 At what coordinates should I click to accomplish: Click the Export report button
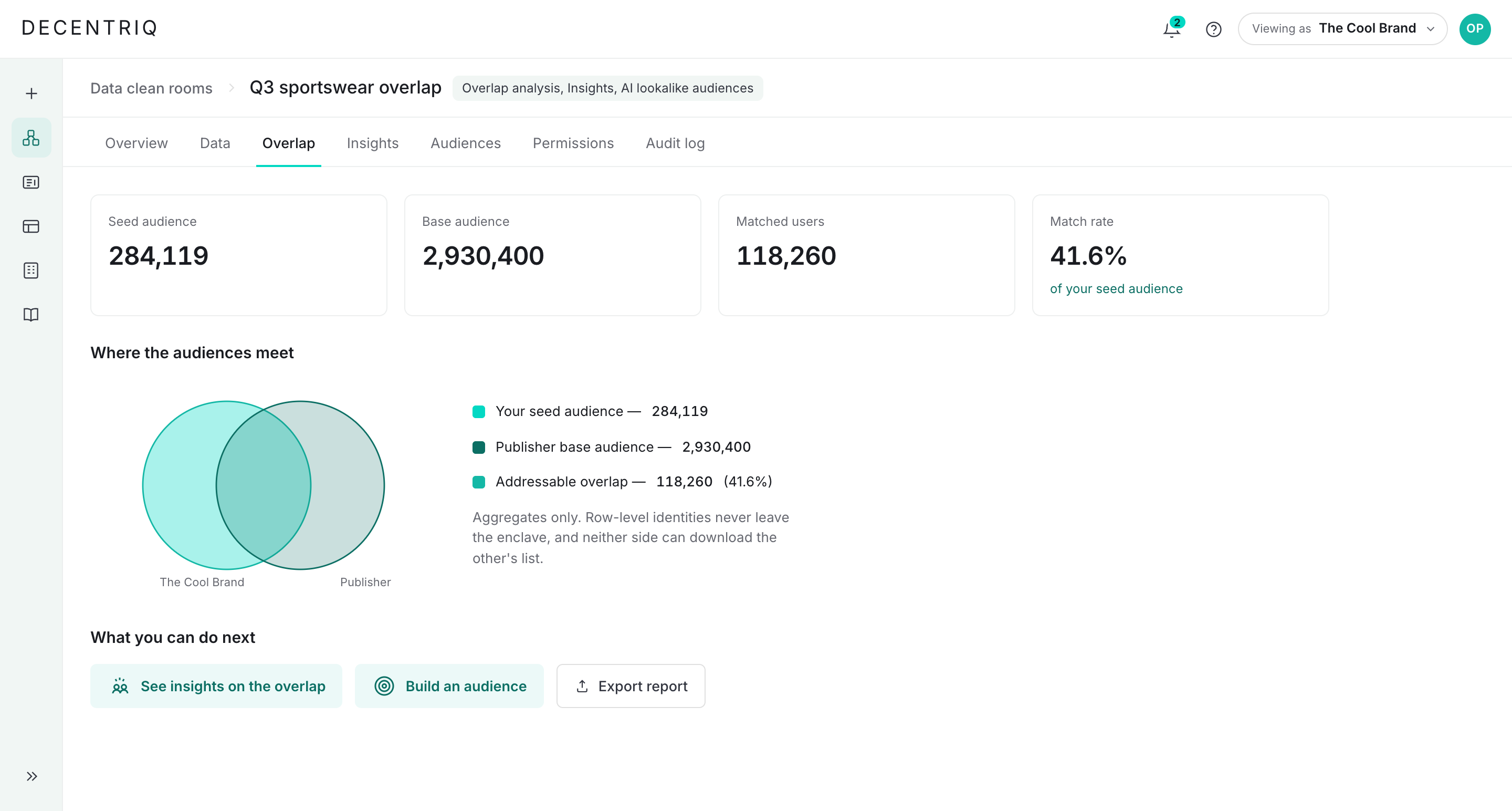click(631, 686)
